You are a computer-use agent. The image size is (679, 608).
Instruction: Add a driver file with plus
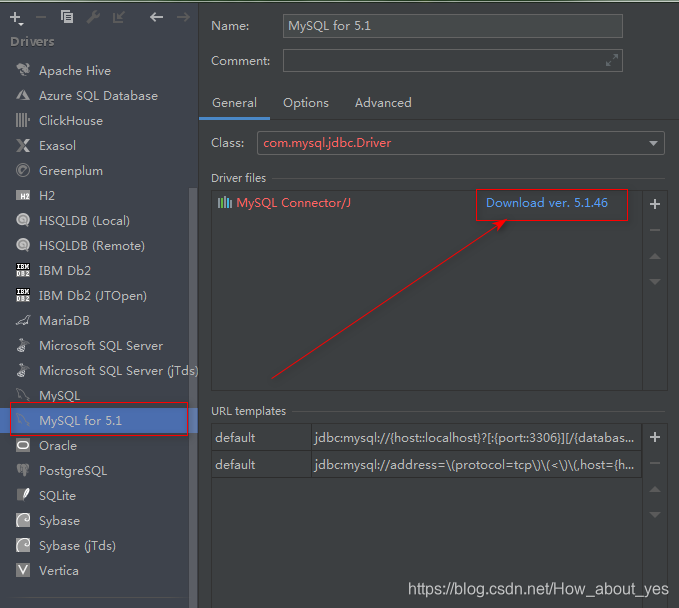(x=655, y=204)
